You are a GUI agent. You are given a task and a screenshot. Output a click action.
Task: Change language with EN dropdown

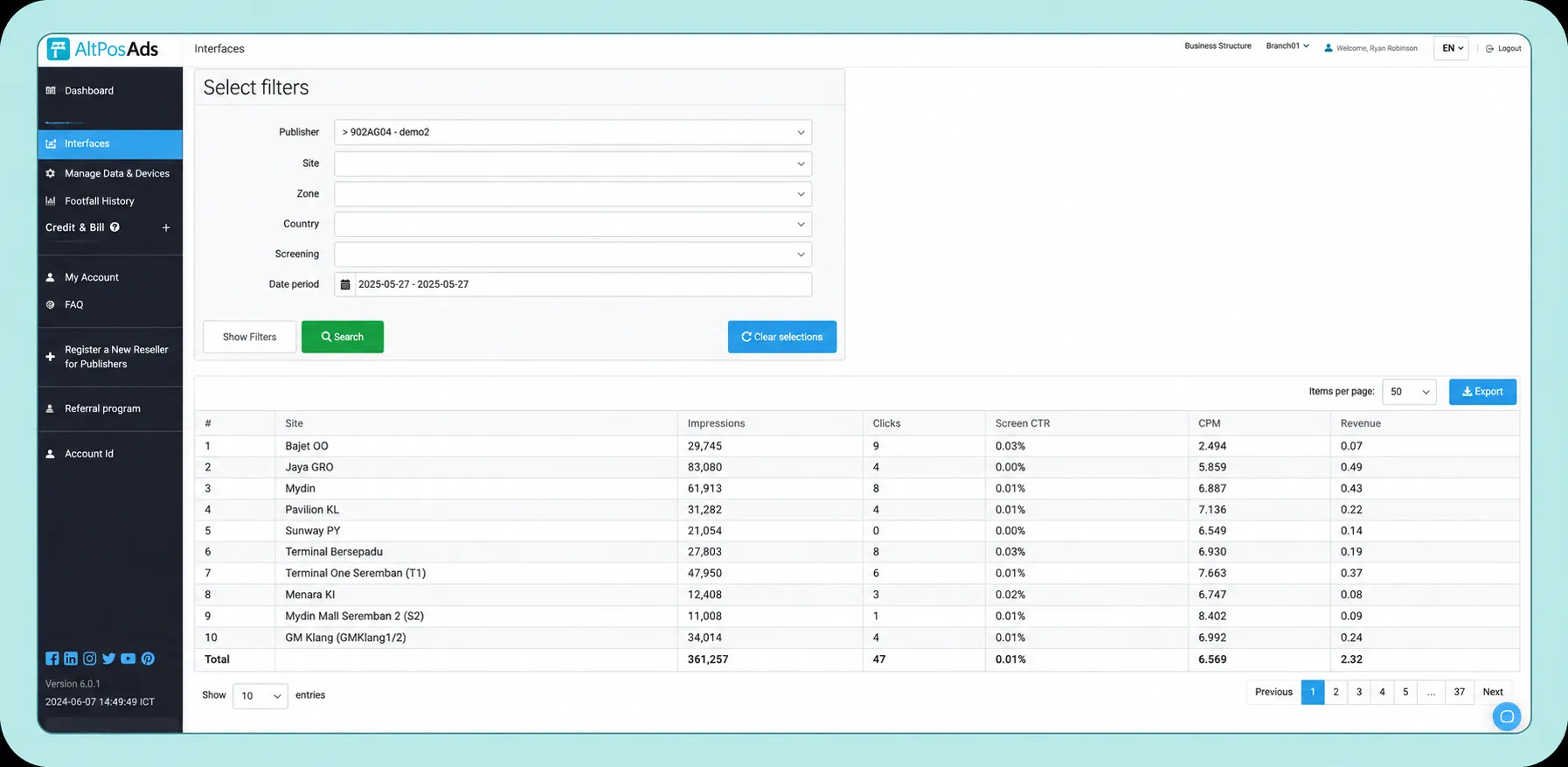tap(1452, 48)
